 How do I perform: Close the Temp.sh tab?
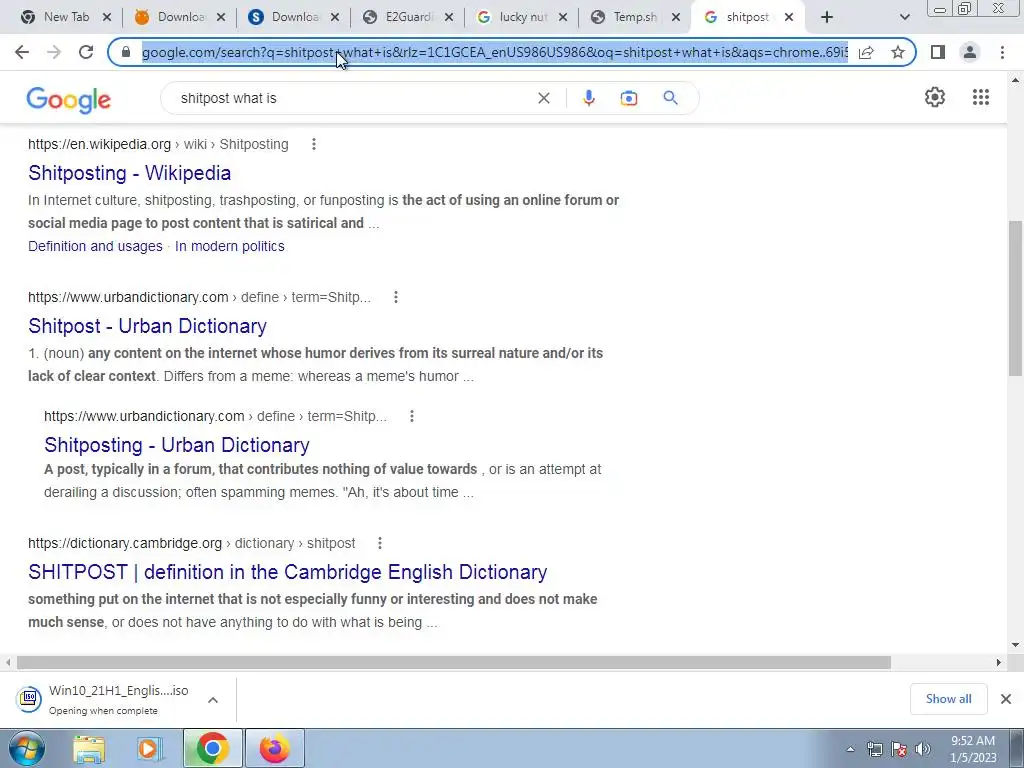pos(676,18)
